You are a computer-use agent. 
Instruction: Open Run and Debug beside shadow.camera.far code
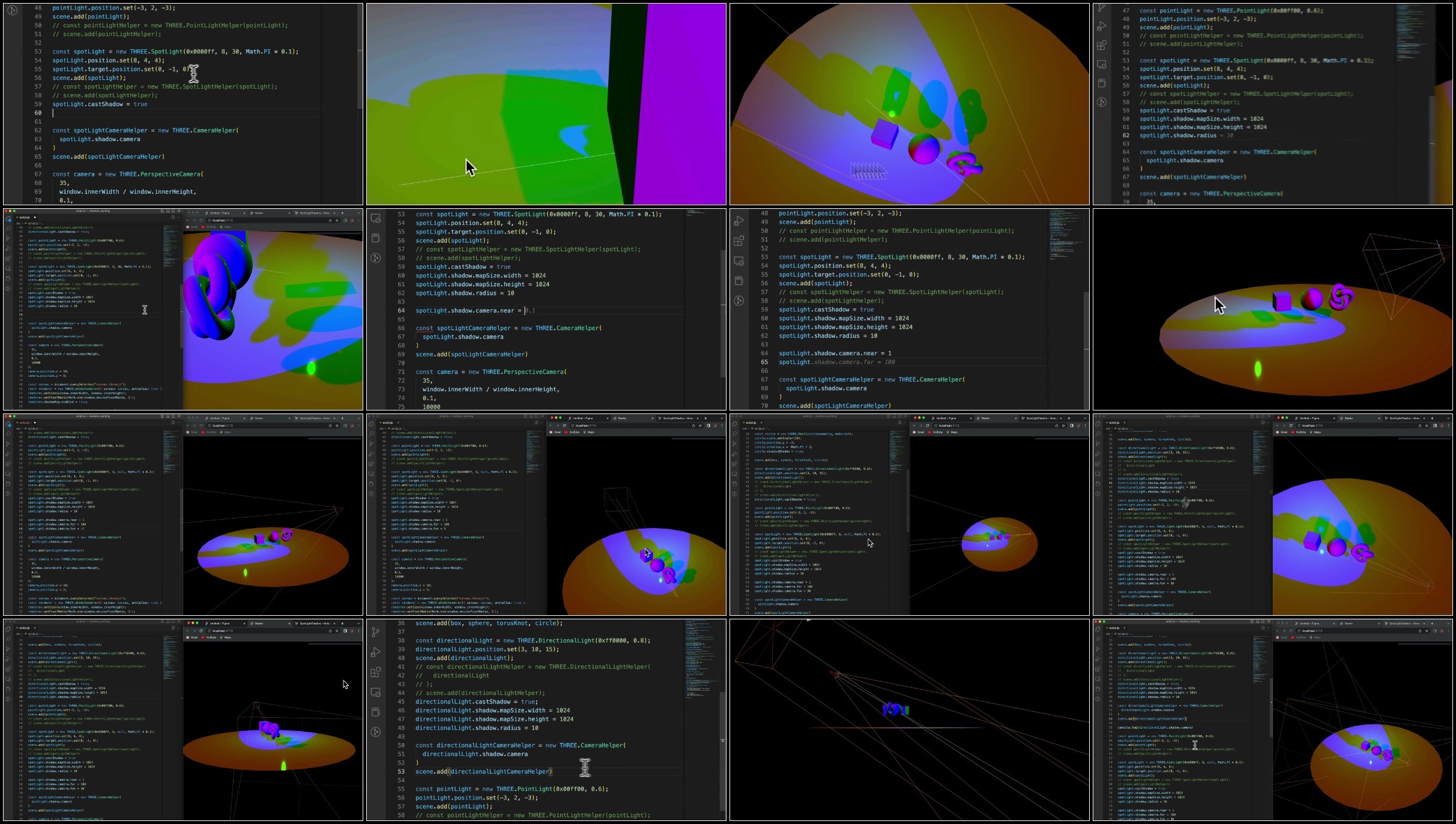point(739,221)
